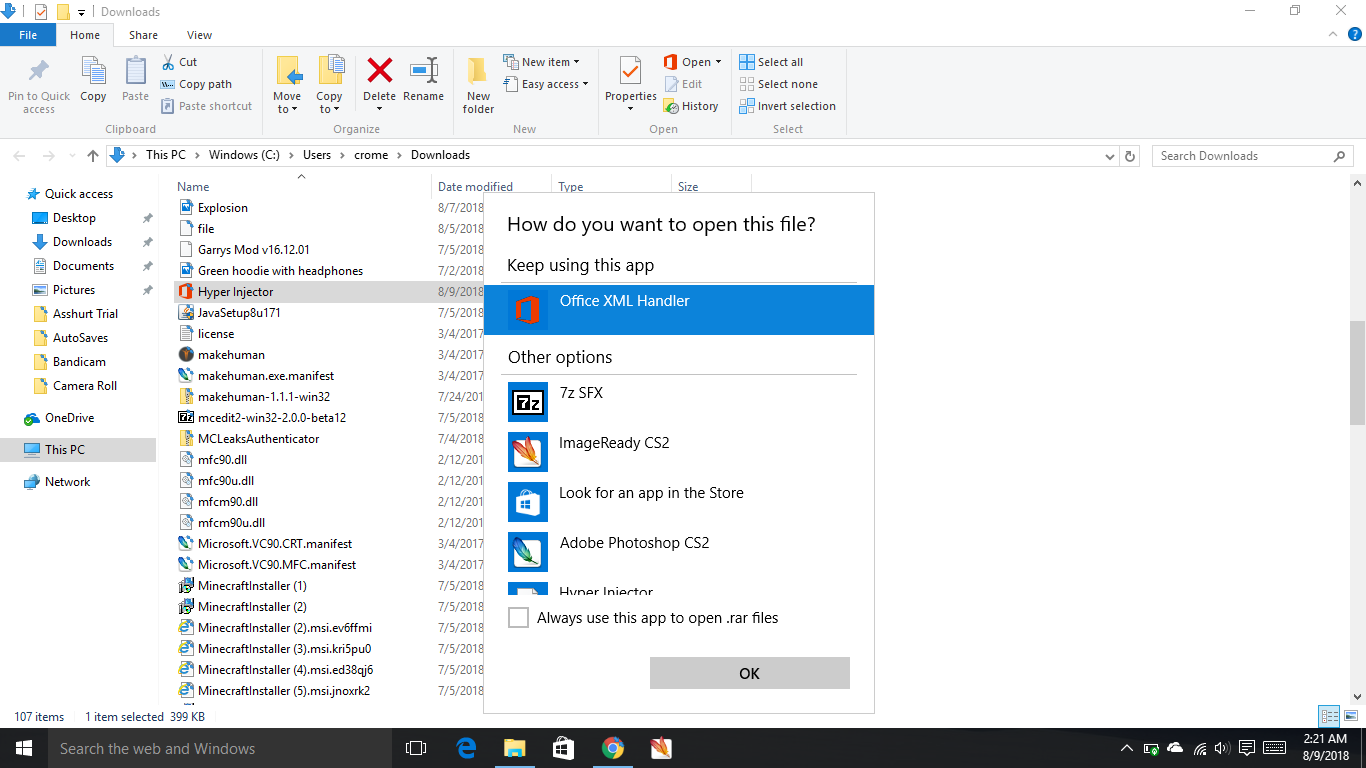Image resolution: width=1366 pixels, height=768 pixels.
Task: Select Documents in the navigation pane
Action: pos(83,266)
